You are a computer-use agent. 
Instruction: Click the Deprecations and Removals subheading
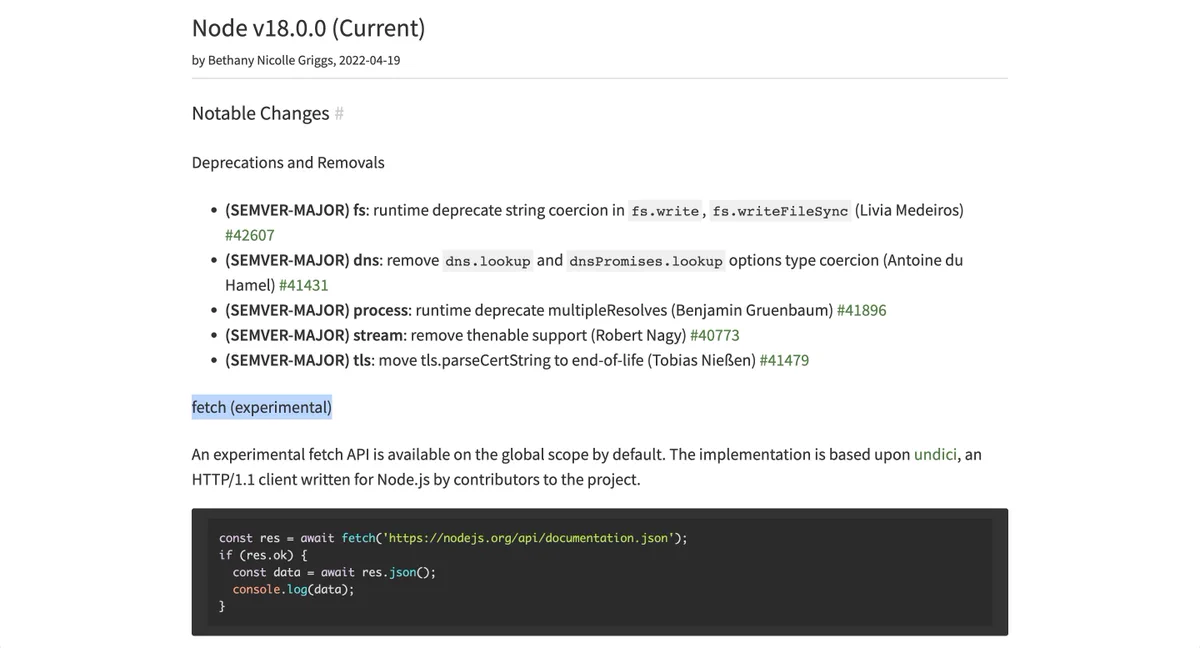click(288, 162)
